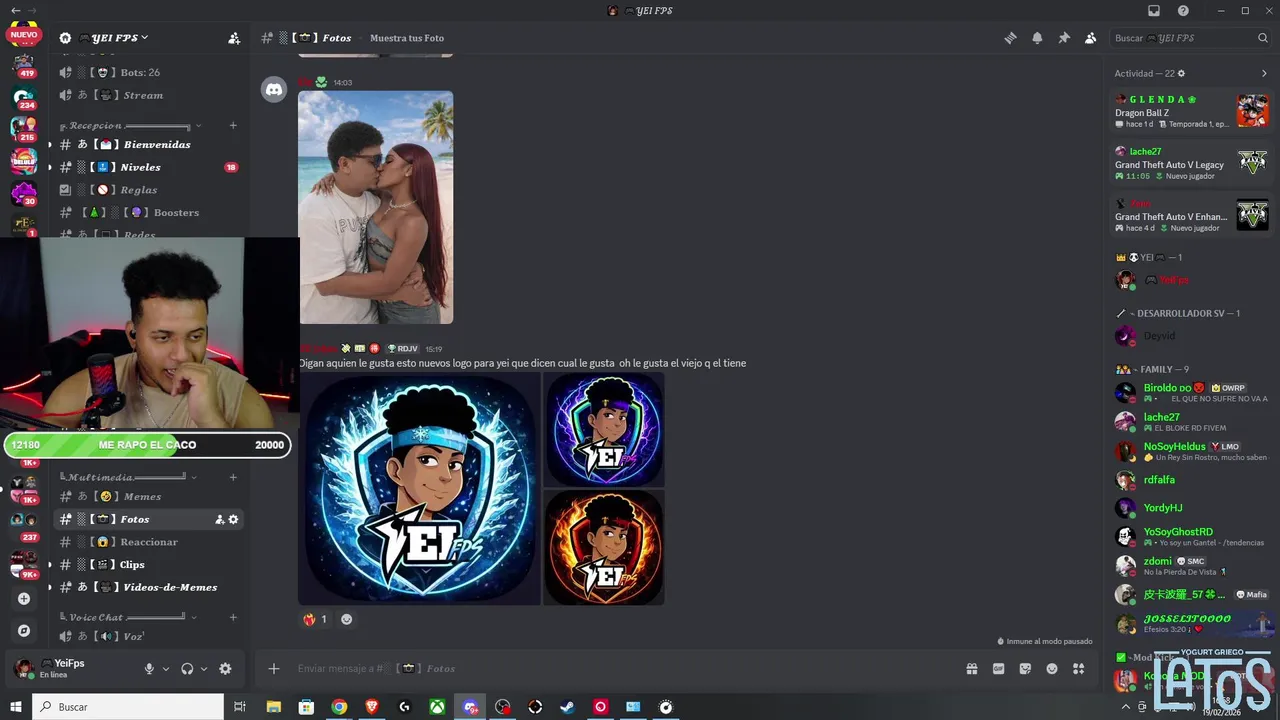Open user settings gear icon

tap(225, 669)
